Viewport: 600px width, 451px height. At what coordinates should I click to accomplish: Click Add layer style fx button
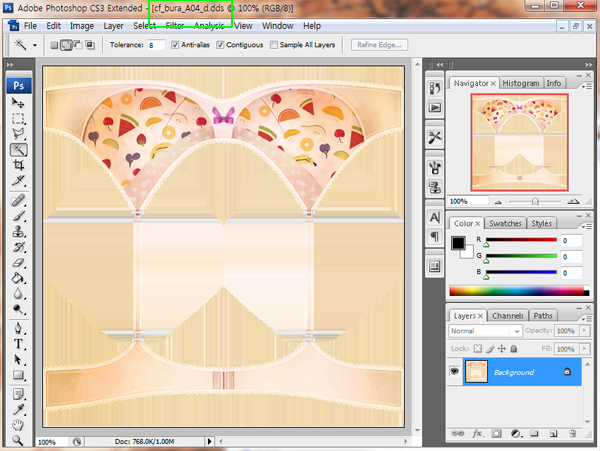[478, 433]
